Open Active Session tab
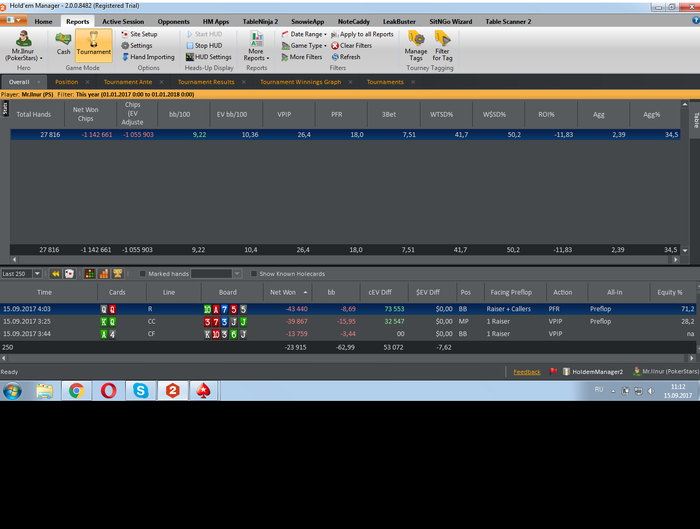 click(x=123, y=21)
